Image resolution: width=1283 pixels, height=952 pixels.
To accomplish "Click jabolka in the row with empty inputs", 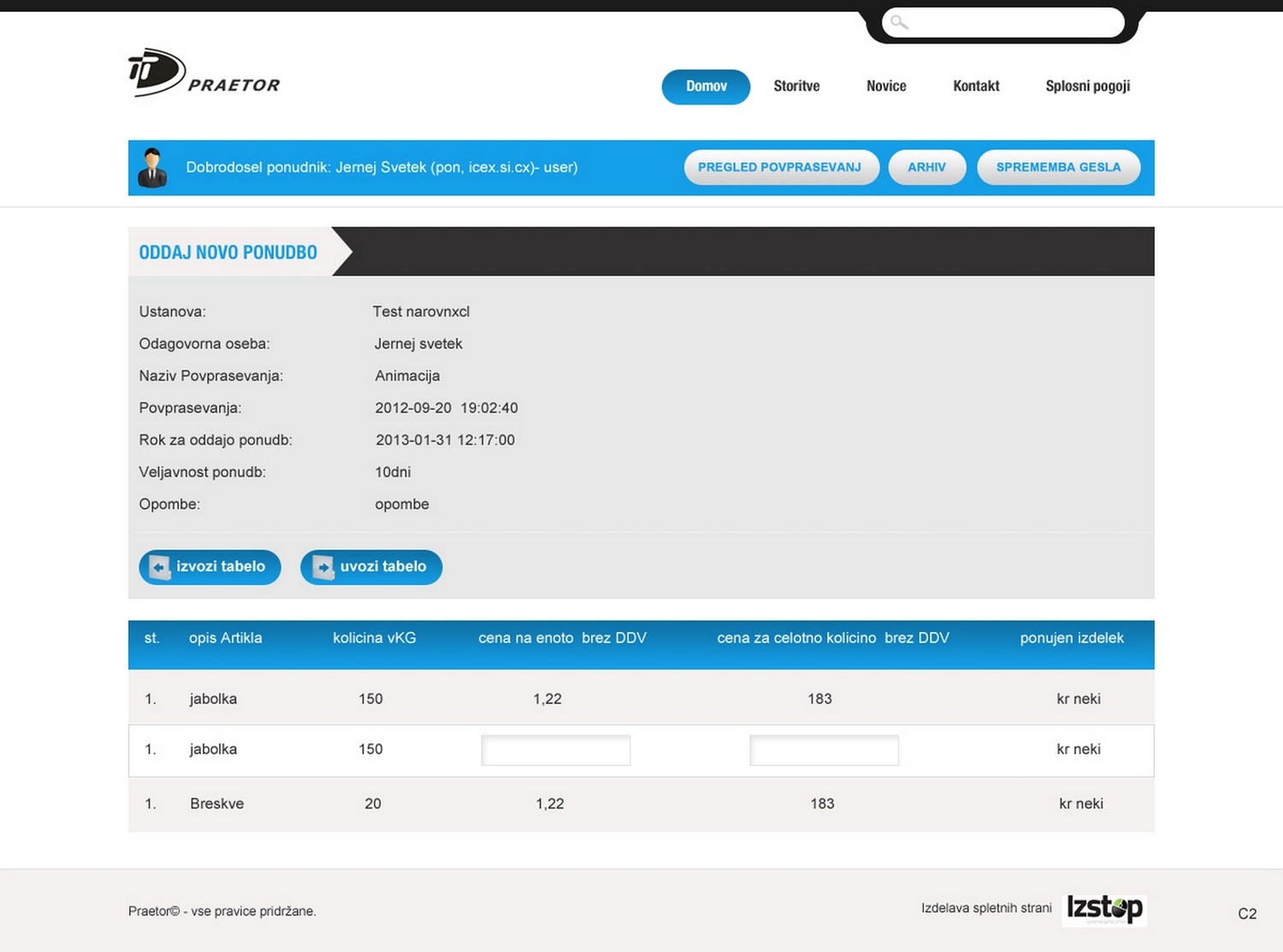I will (x=213, y=749).
